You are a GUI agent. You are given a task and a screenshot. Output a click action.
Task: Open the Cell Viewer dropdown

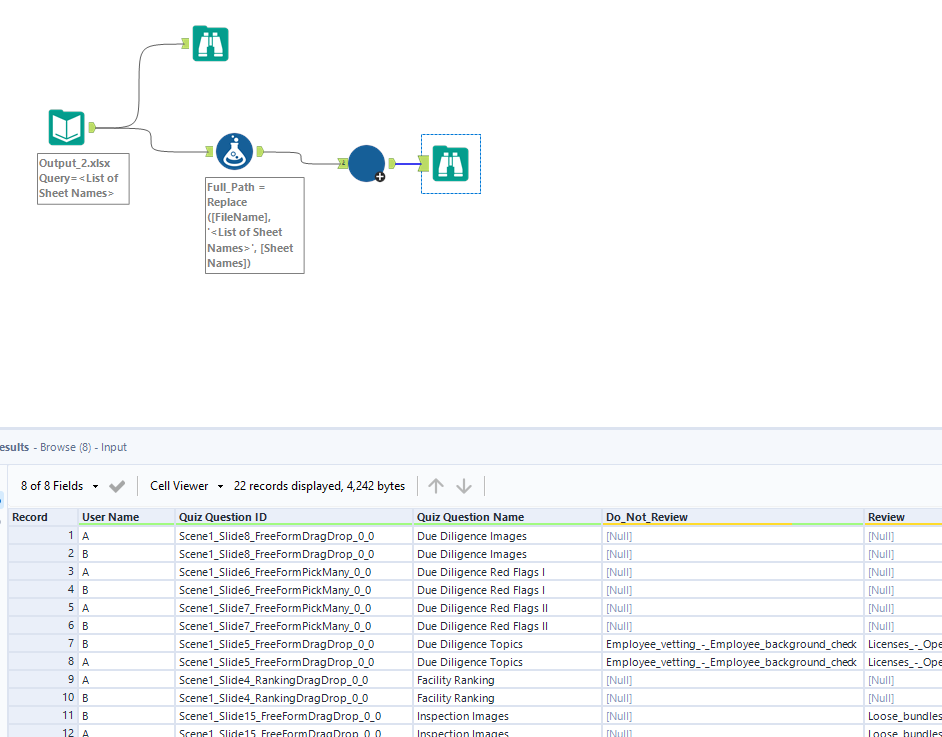point(186,486)
